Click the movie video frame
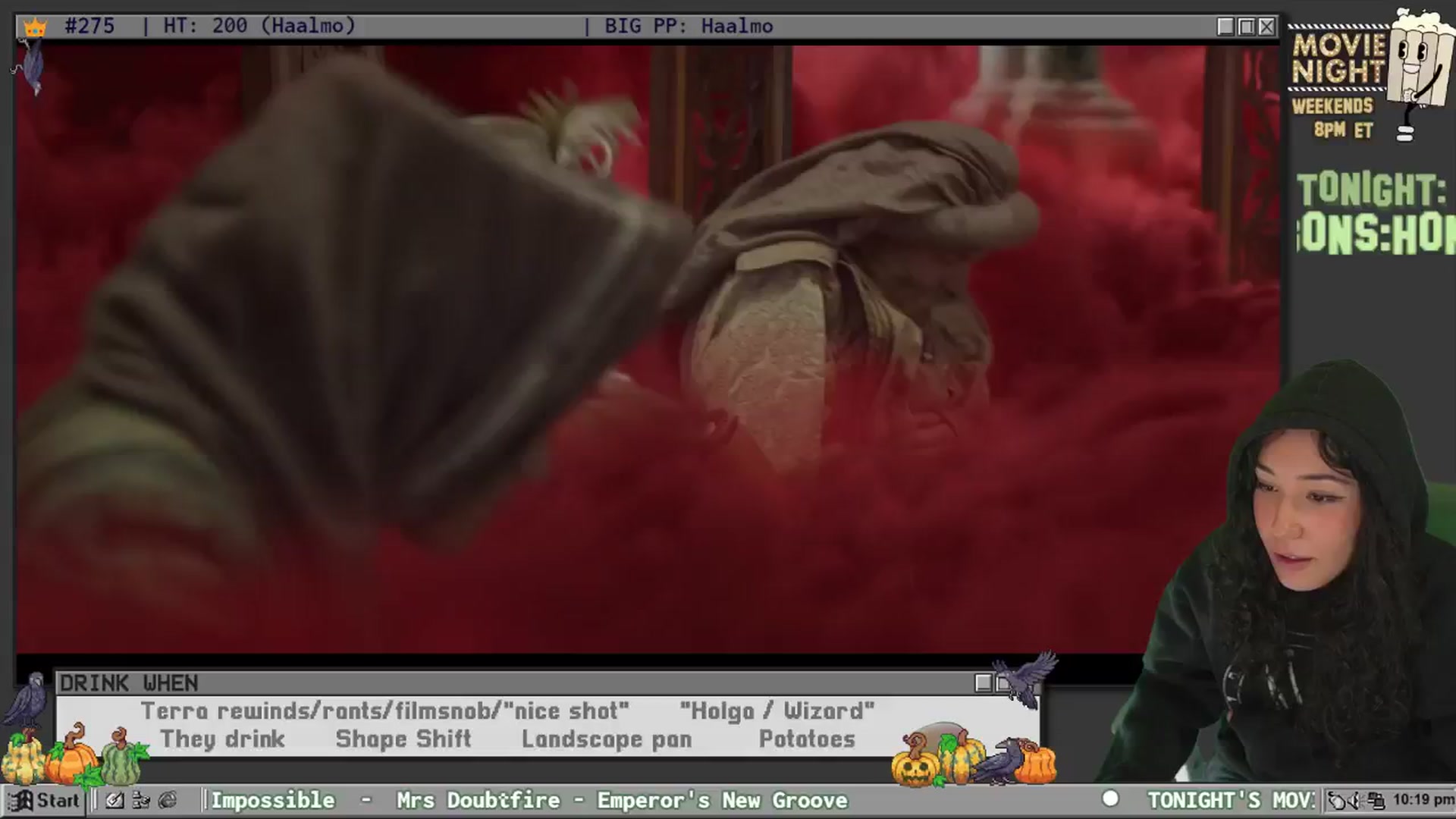The height and width of the screenshot is (819, 1456). click(x=648, y=349)
